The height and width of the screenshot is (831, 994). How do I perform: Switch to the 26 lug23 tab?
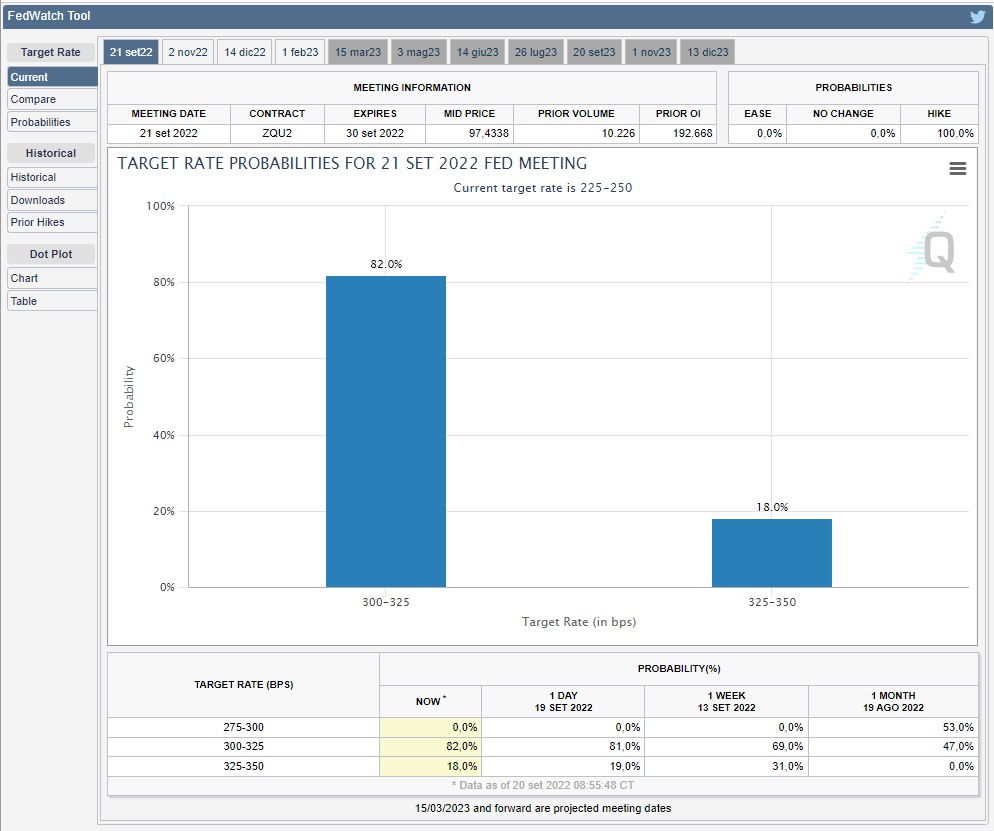[x=536, y=52]
